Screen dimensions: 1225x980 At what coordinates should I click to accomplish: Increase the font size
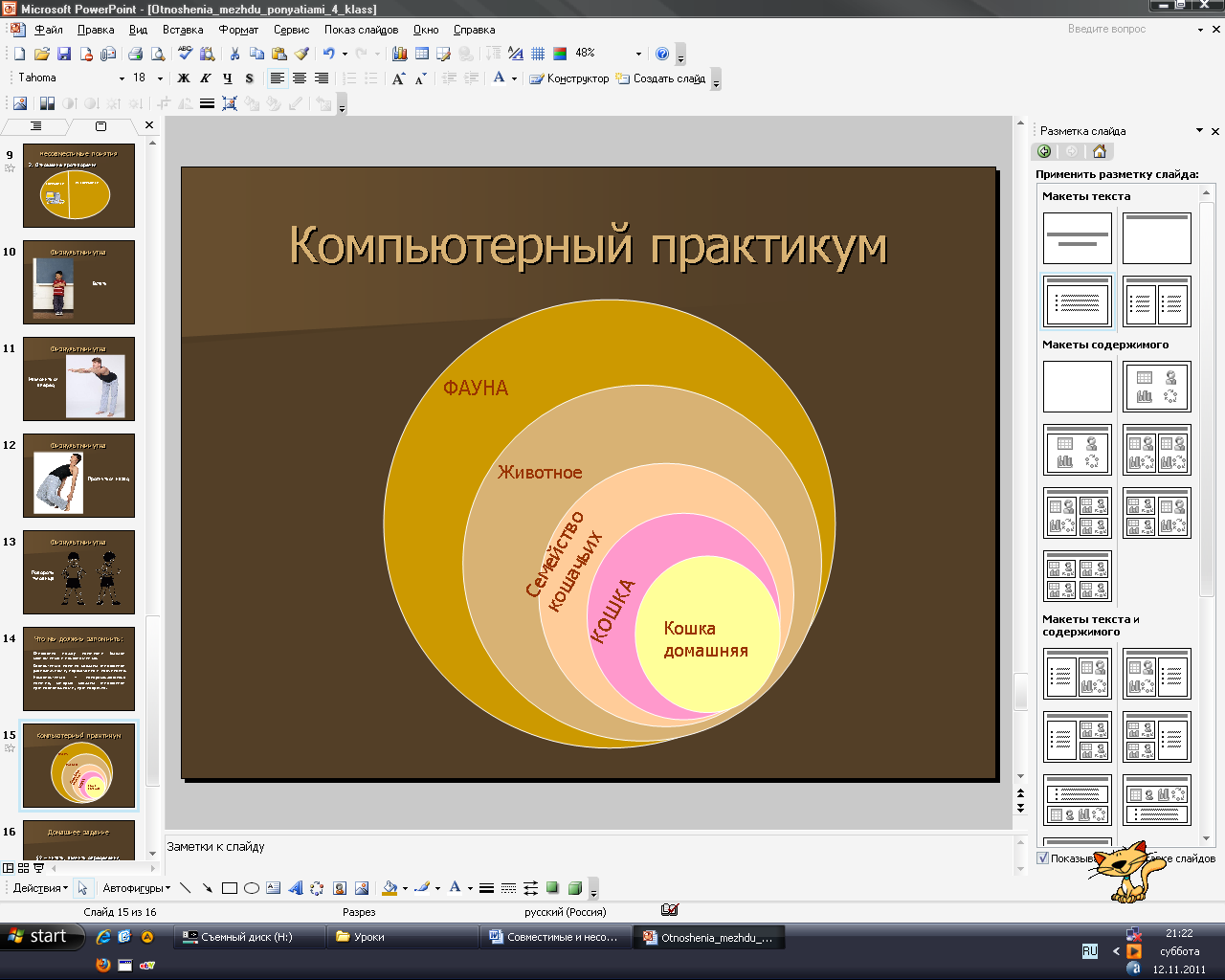click(398, 78)
